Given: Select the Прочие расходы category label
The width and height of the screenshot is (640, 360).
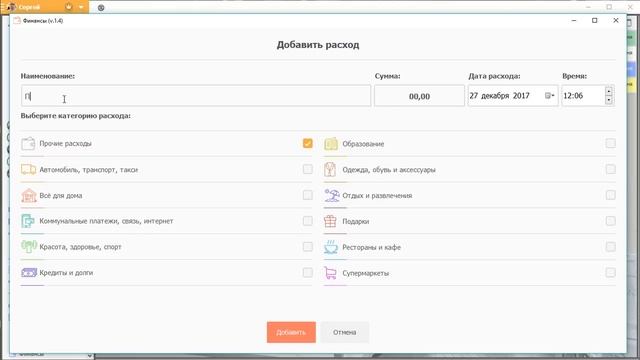Looking at the screenshot, I should [x=65, y=144].
